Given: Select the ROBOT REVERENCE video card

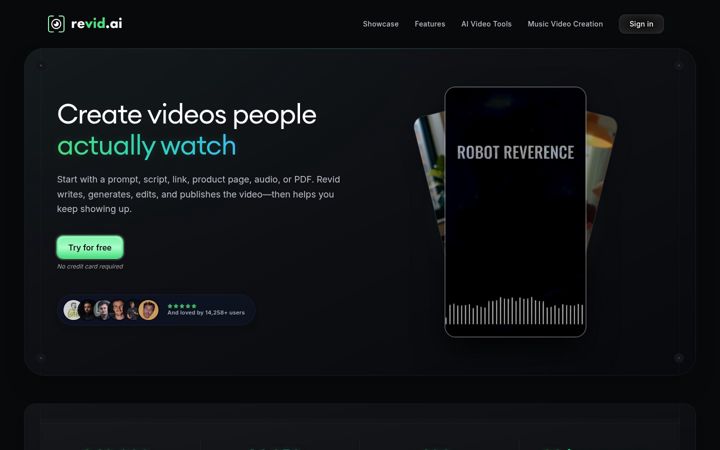Looking at the screenshot, I should pyautogui.click(x=515, y=212).
